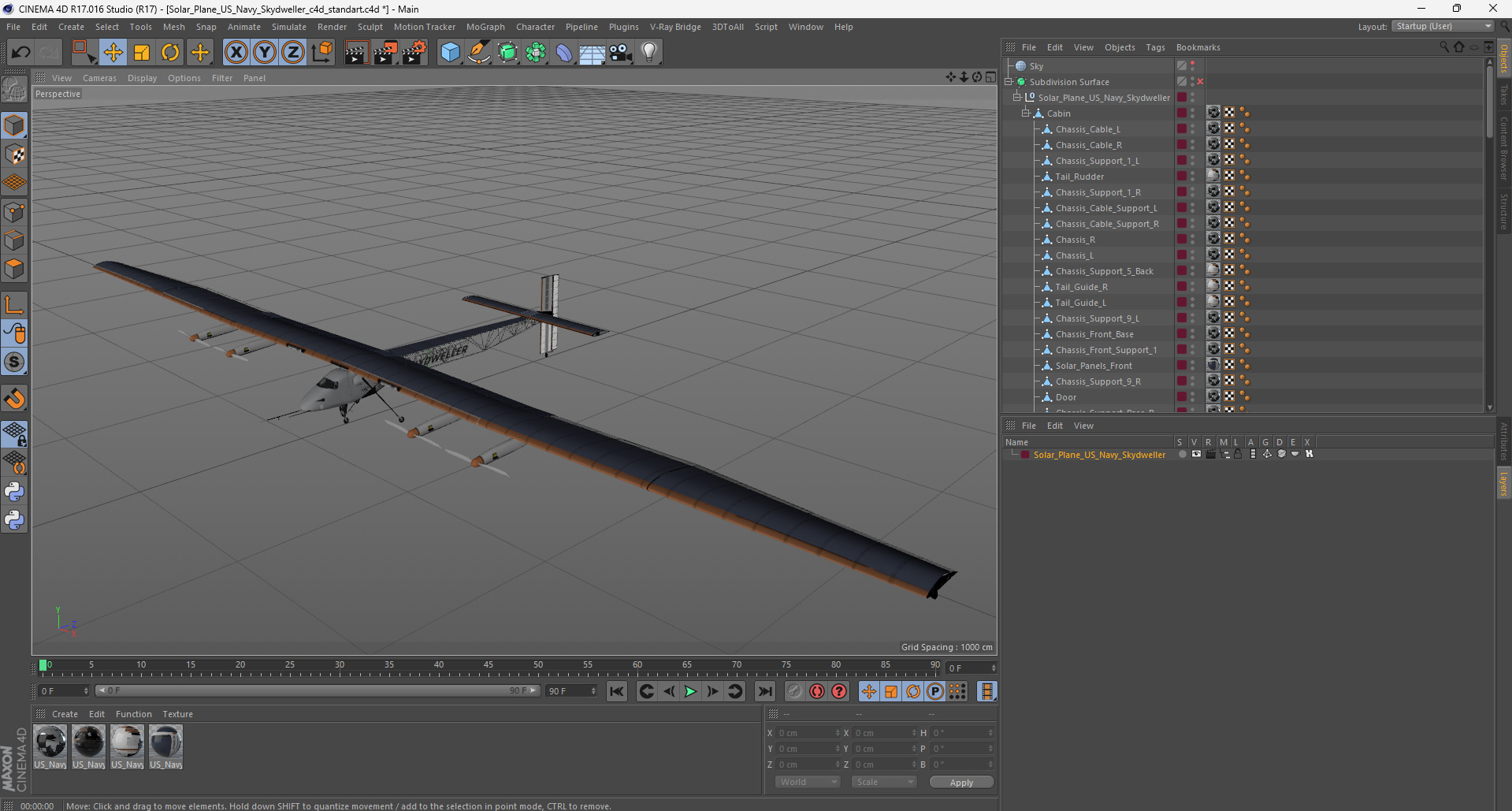
Task: Select the Rotate tool icon
Action: coord(170,53)
